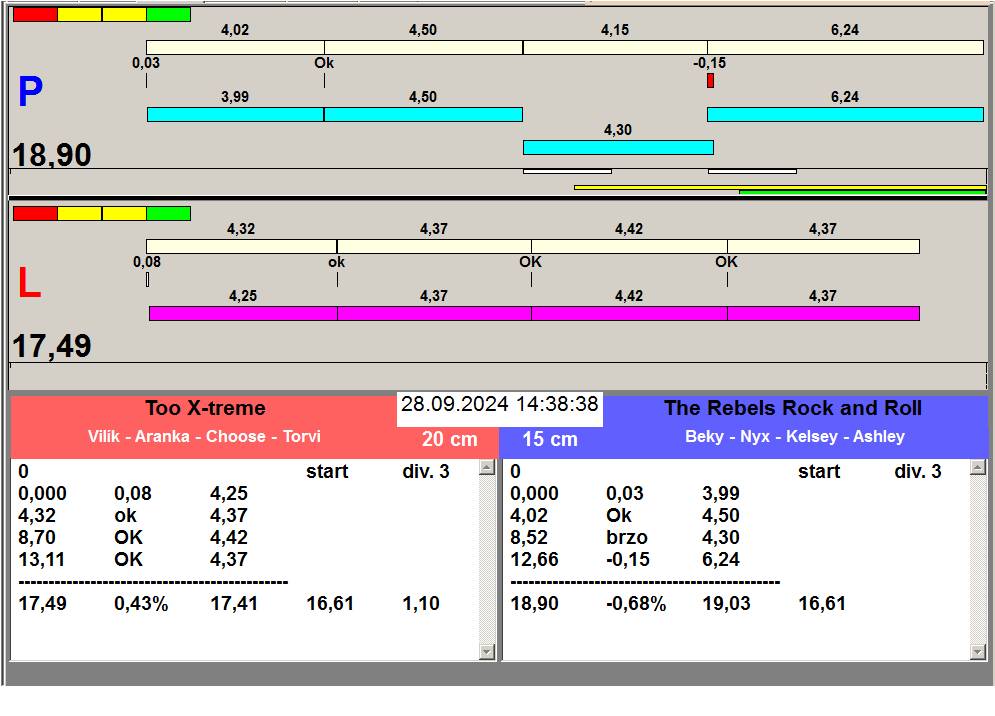The width and height of the screenshot is (995, 716).
Task: Click the red start light in the P lane
Action: [36, 15]
